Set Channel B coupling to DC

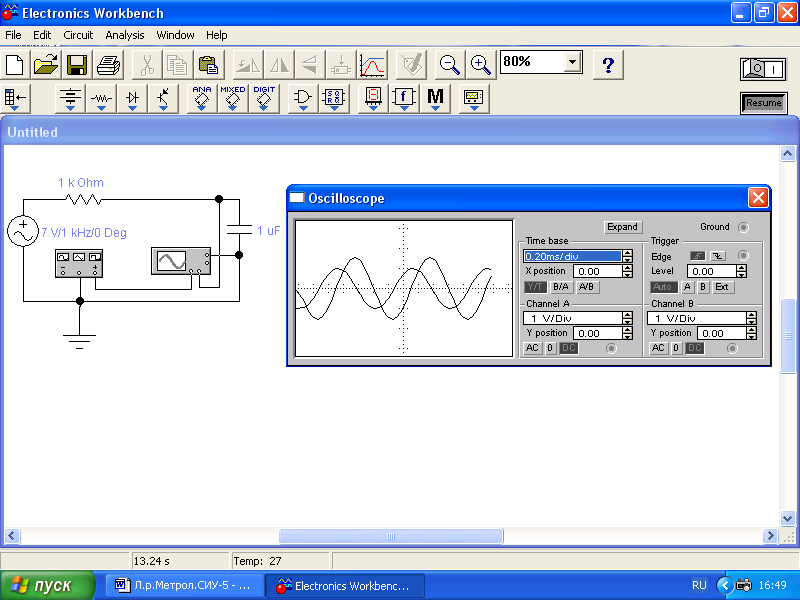click(694, 348)
